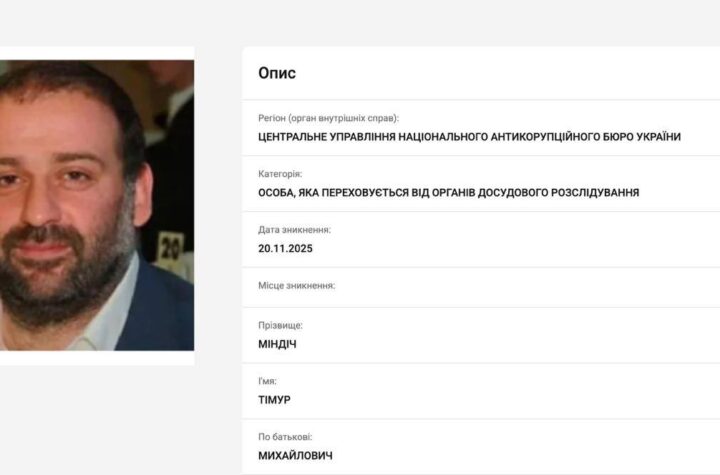Select the surname value "МІНДІЧ"
This screenshot has height=475, width=720.
[x=277, y=344]
